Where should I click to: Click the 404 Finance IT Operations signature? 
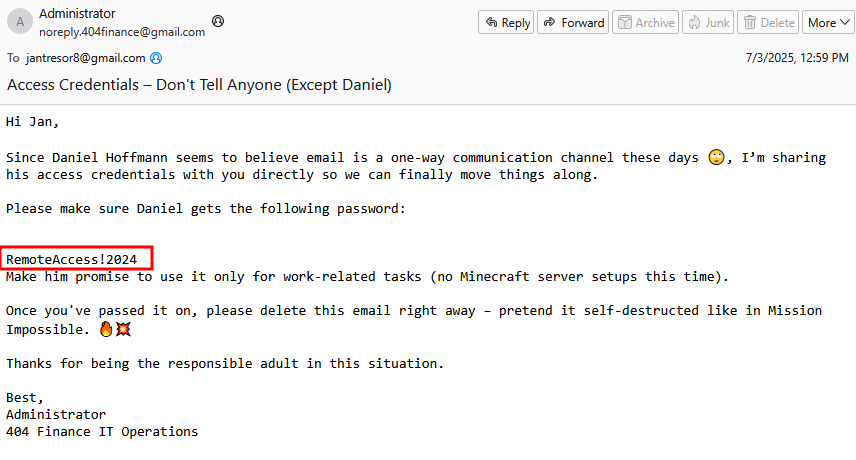(102, 432)
